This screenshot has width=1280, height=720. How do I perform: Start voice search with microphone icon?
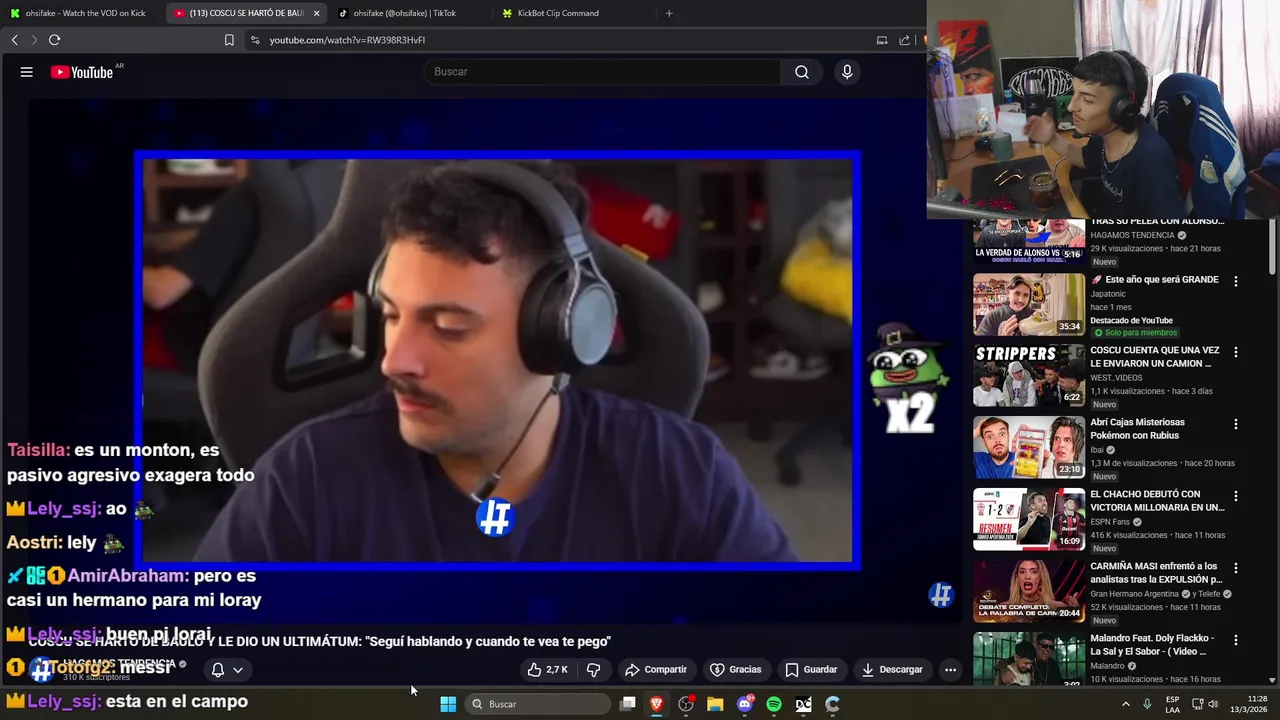tap(847, 72)
